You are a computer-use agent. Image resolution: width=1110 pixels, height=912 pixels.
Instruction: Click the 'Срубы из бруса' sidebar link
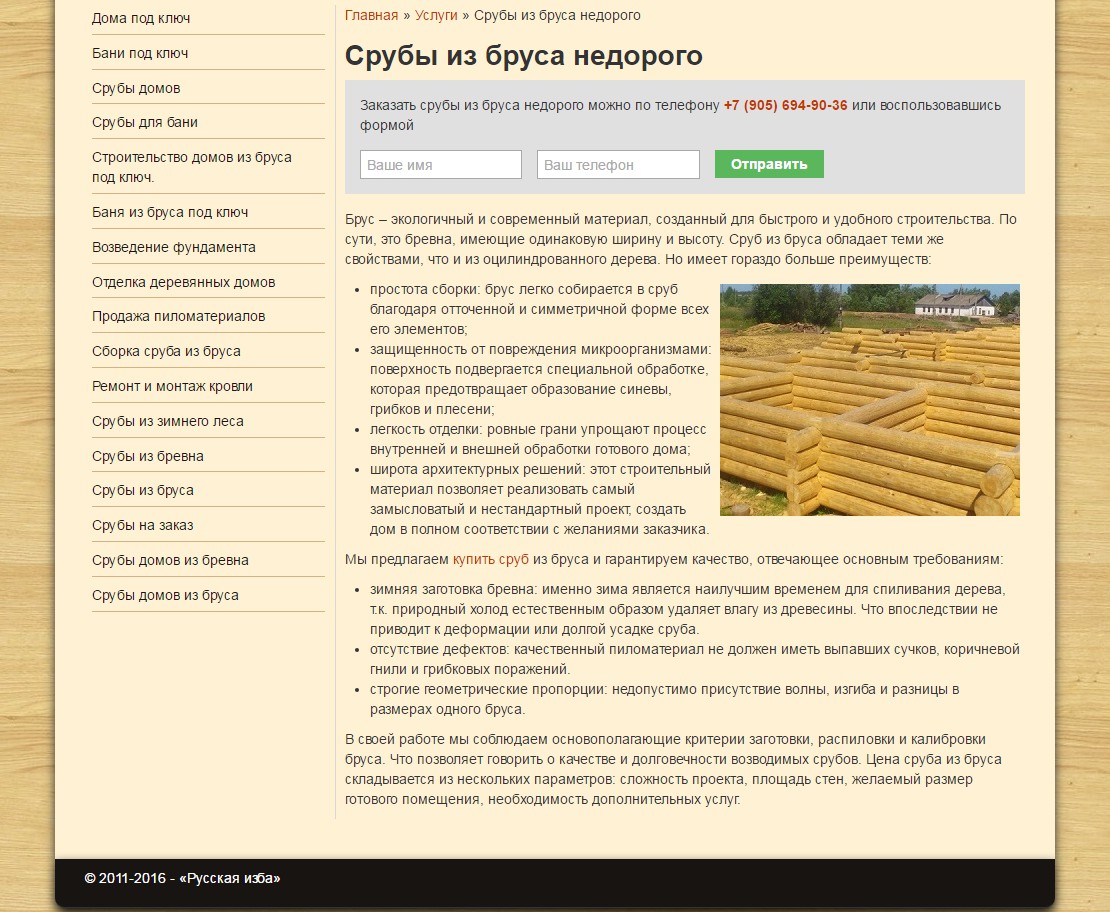143,491
